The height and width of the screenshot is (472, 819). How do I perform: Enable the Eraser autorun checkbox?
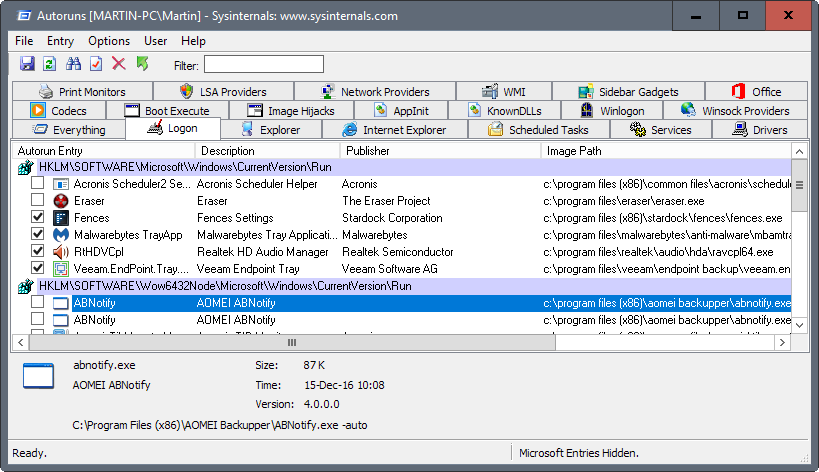37,200
